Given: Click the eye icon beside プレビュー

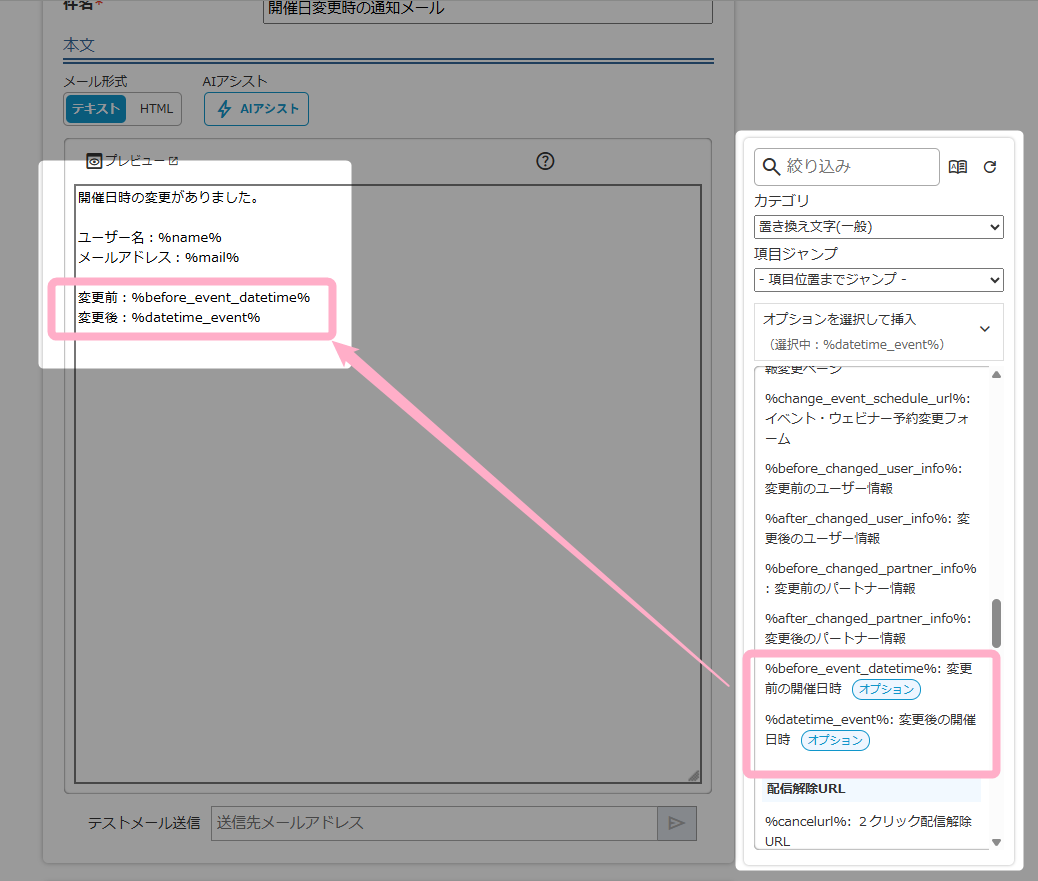Looking at the screenshot, I should pos(94,161).
